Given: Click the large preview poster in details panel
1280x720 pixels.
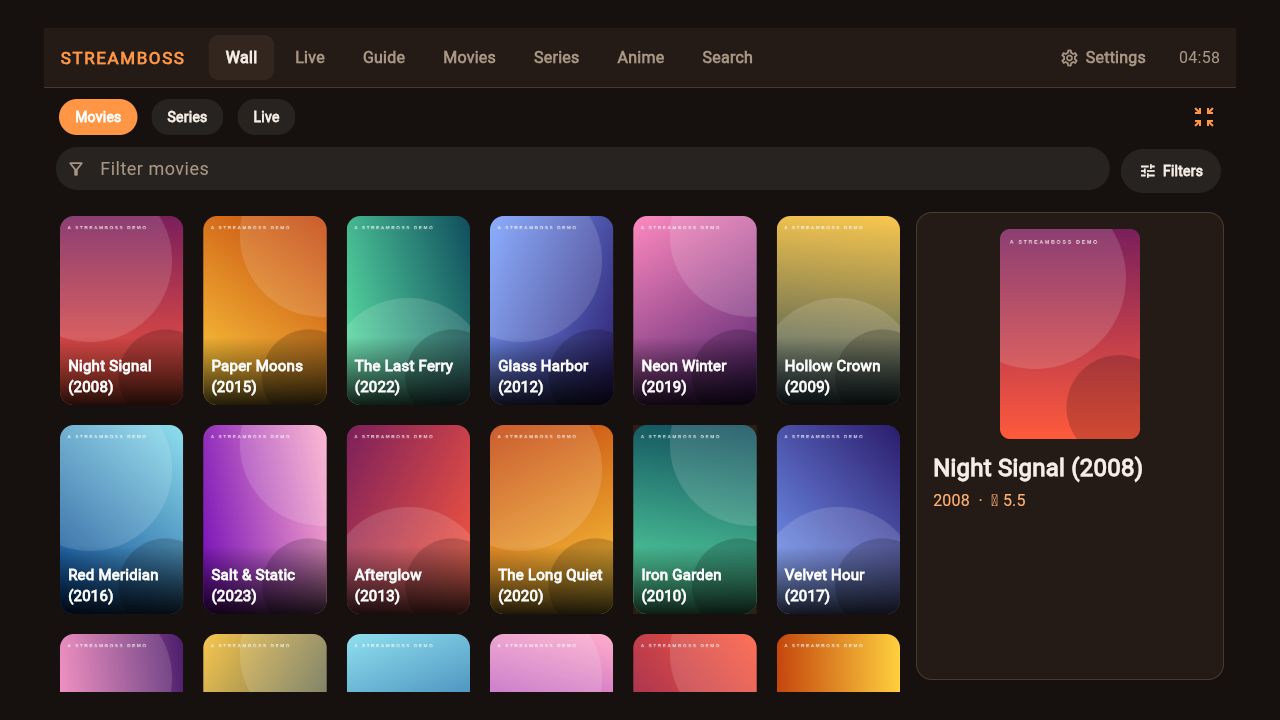Looking at the screenshot, I should coord(1070,334).
